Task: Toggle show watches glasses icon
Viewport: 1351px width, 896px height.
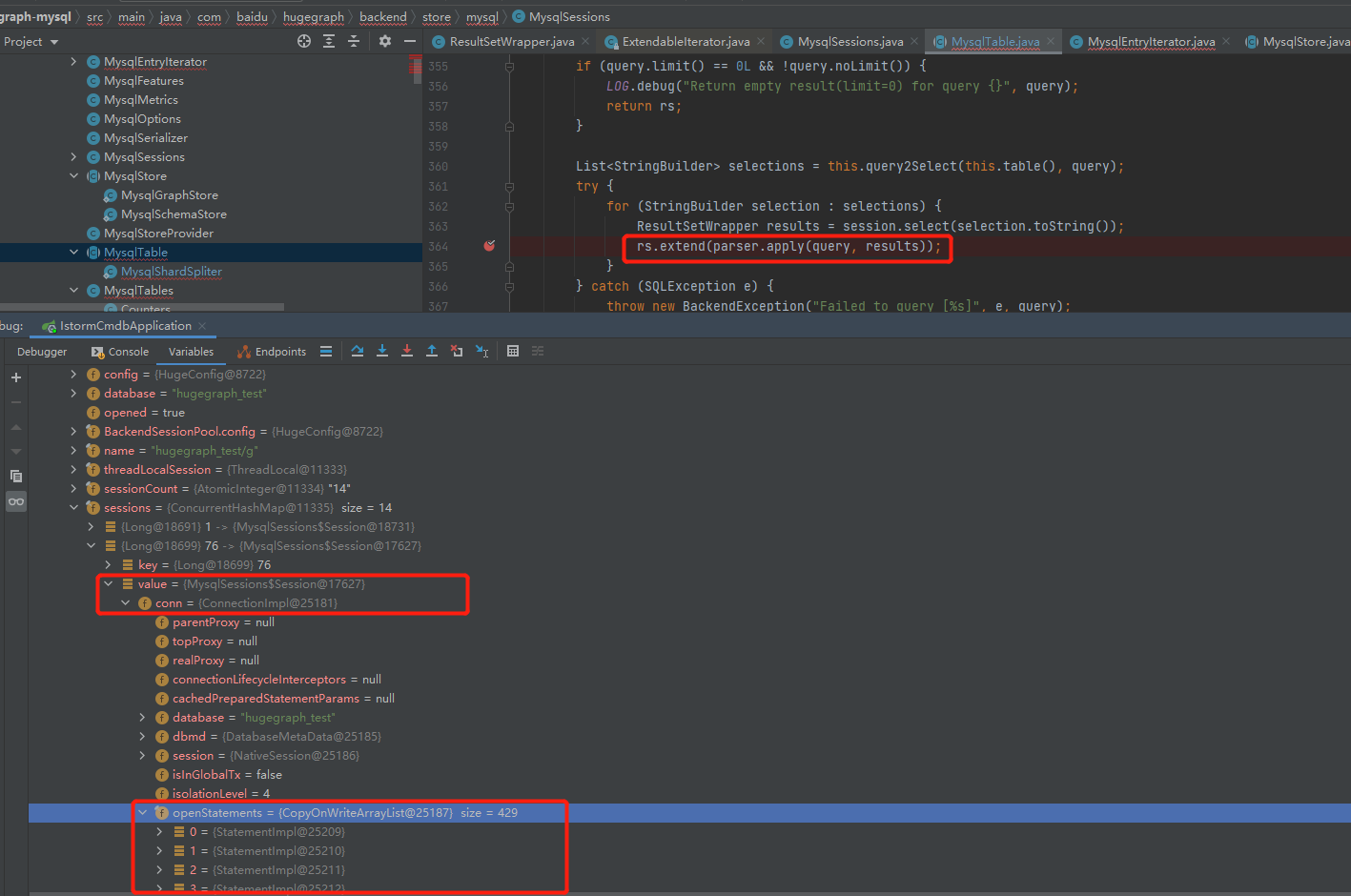Action: (16, 501)
